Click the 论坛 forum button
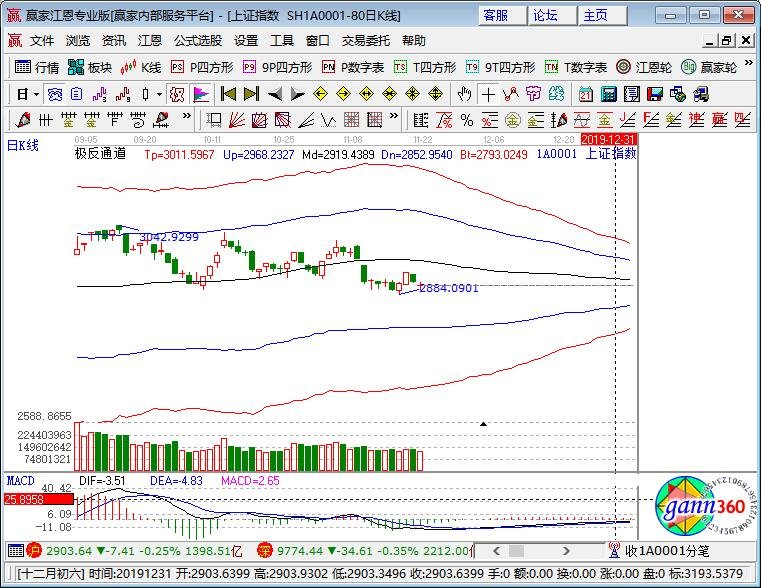 tap(552, 16)
